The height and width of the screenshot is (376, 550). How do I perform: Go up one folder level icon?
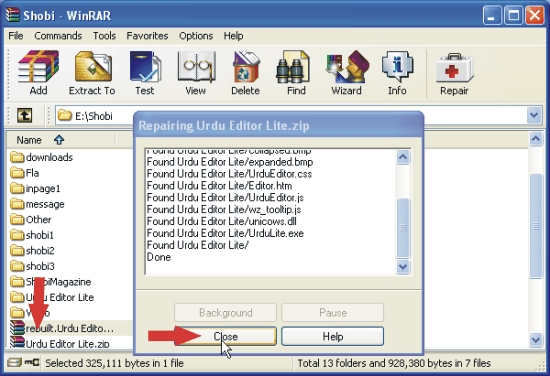[25, 115]
